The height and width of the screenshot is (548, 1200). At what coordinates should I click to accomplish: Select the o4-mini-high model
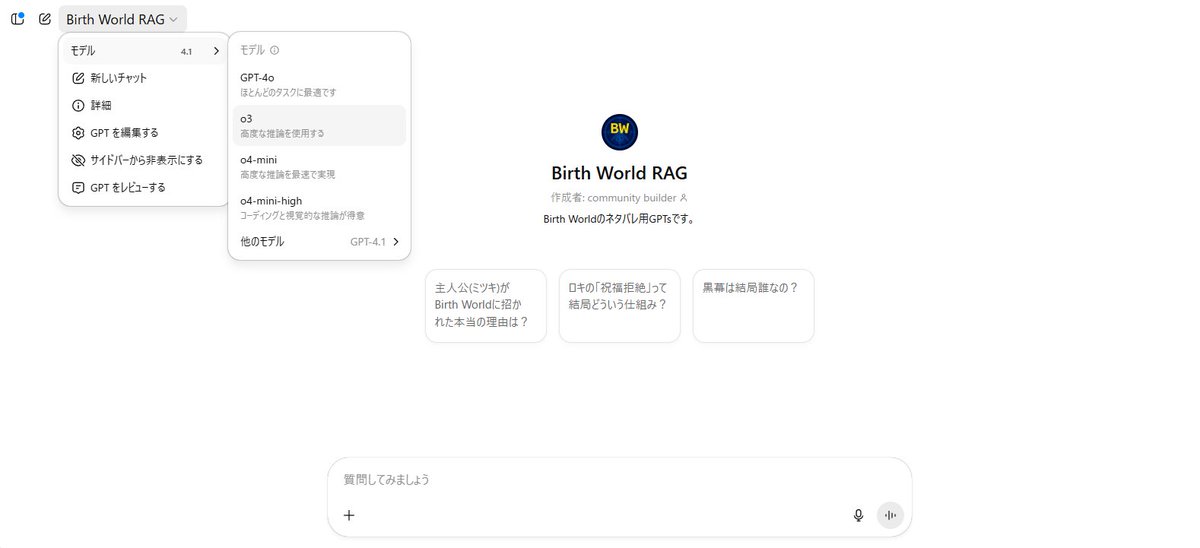click(x=319, y=207)
